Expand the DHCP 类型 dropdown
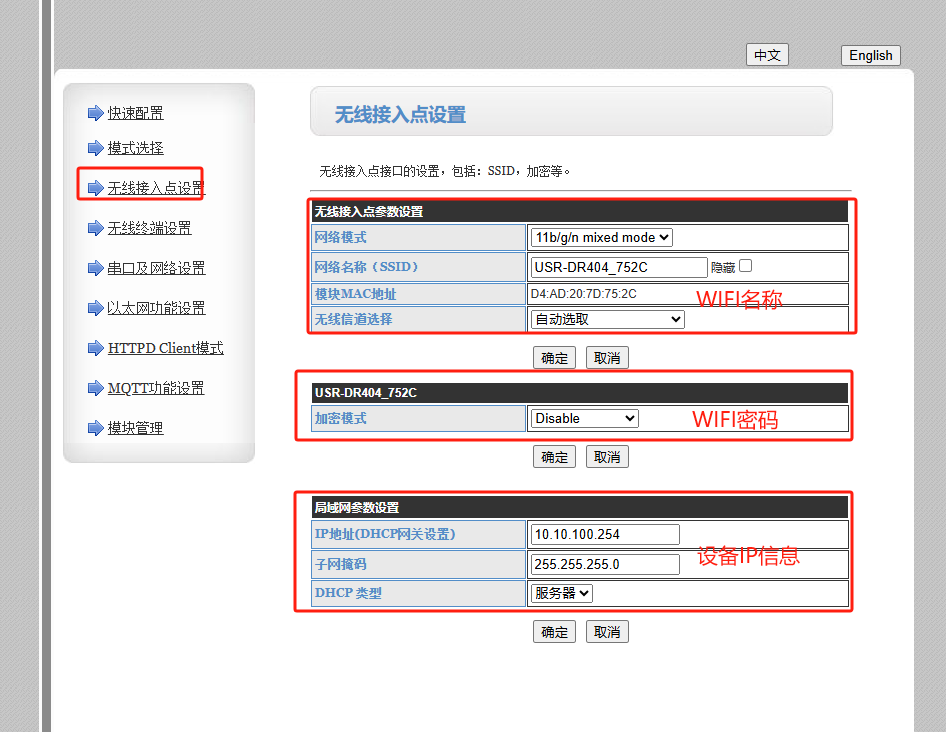This screenshot has height=732, width=946. tap(562, 593)
